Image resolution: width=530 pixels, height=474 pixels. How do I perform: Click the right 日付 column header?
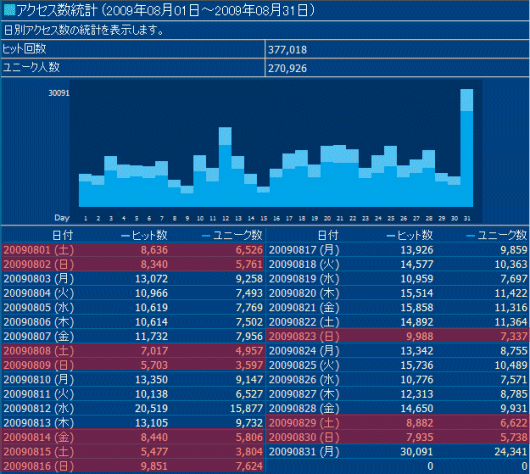coord(328,235)
